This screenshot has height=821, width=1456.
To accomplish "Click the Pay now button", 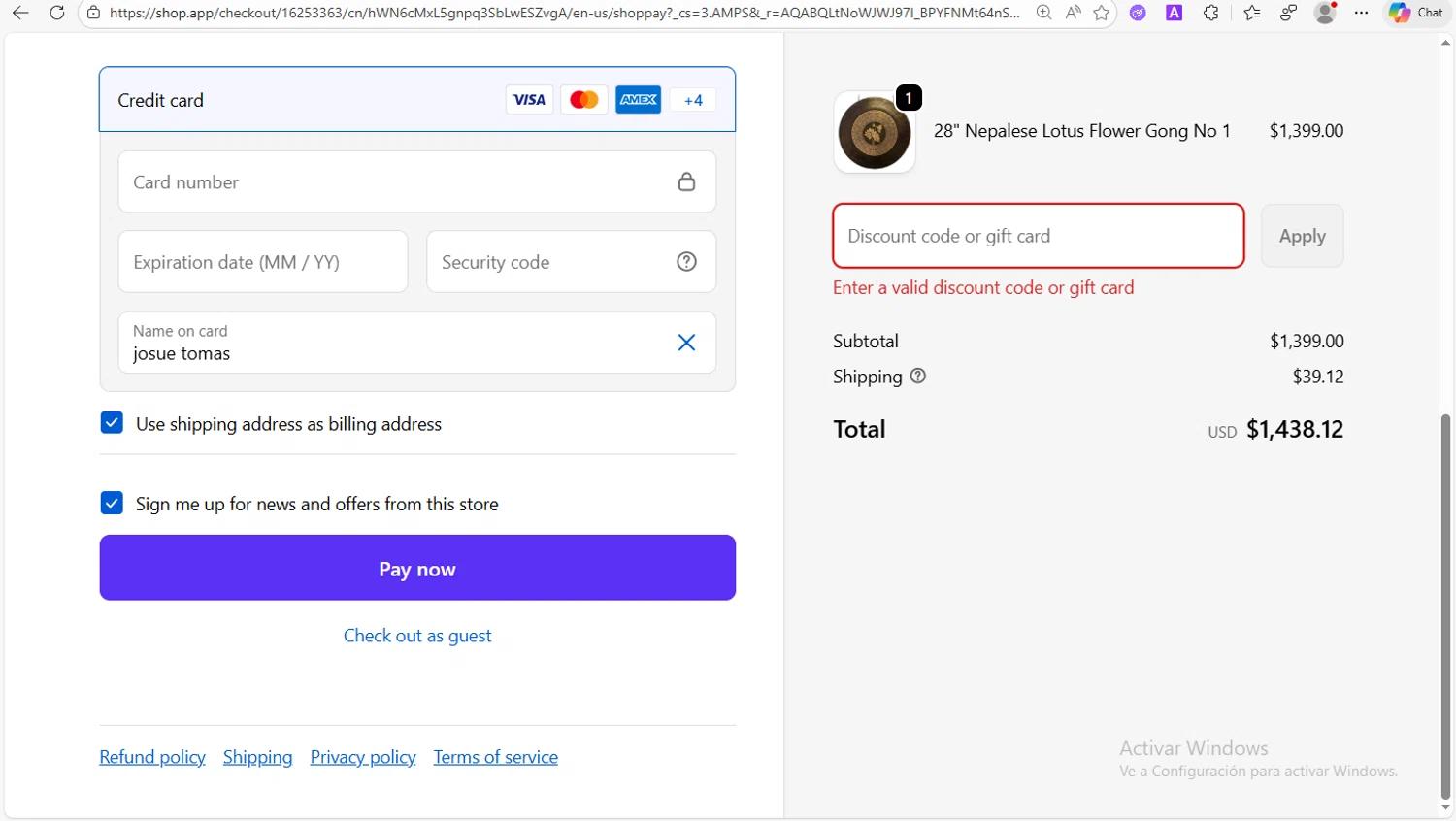I will 417,568.
